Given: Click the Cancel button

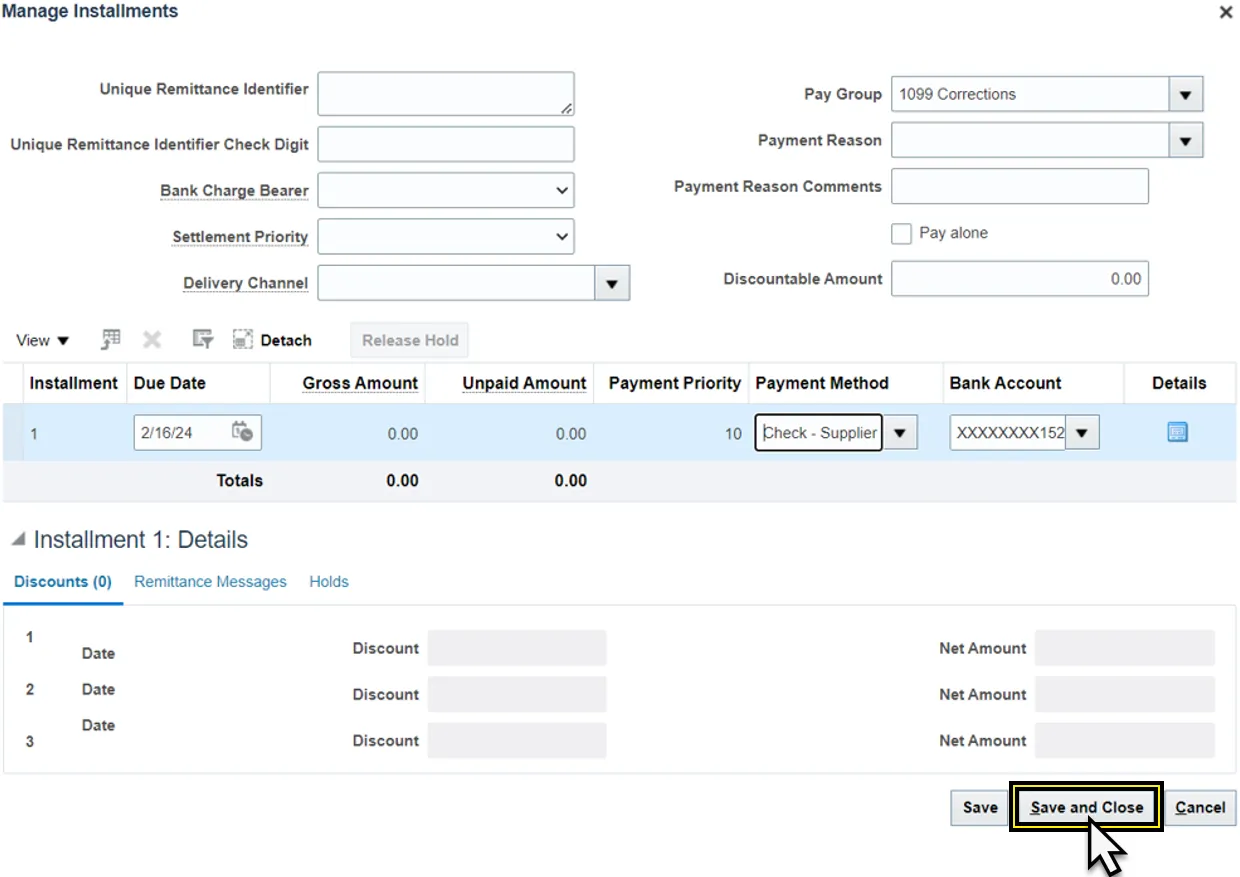Looking at the screenshot, I should (1200, 808).
